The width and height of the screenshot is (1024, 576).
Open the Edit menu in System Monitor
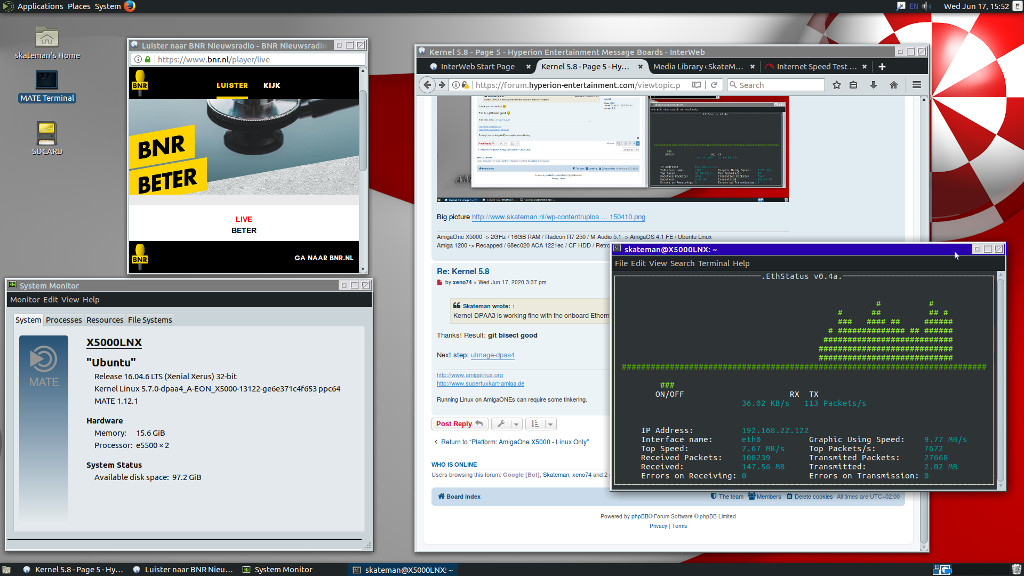coord(50,300)
